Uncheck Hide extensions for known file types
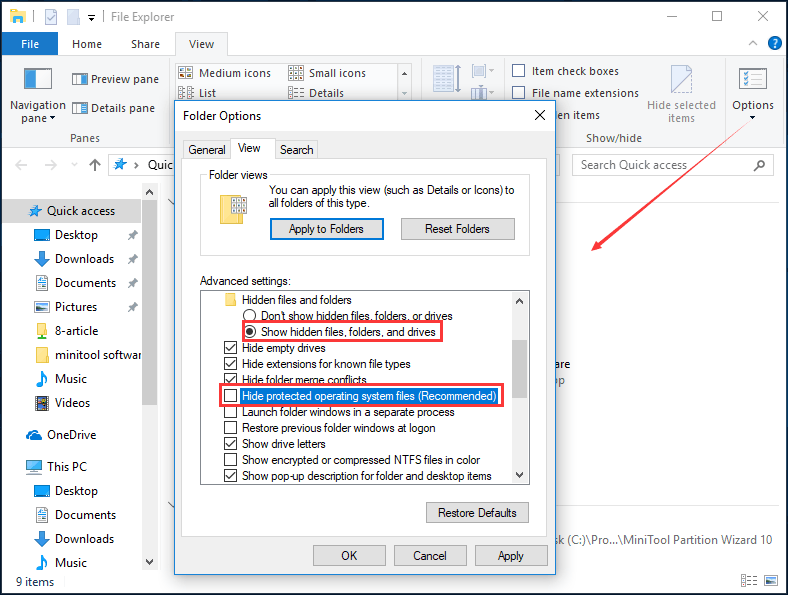 (230, 364)
